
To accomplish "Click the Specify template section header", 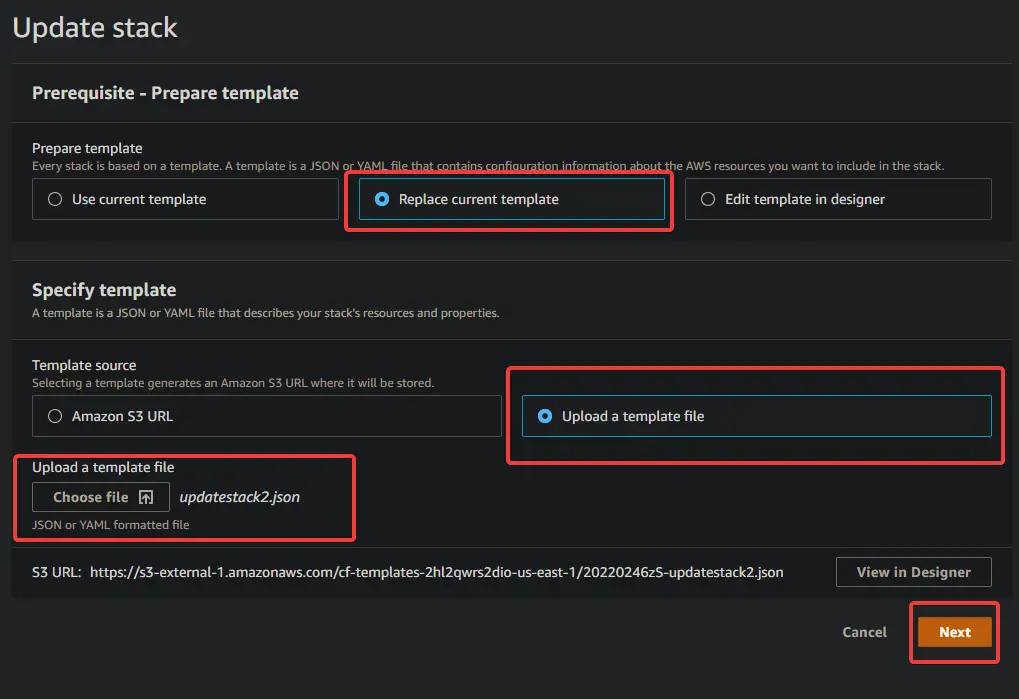I will tap(103, 289).
